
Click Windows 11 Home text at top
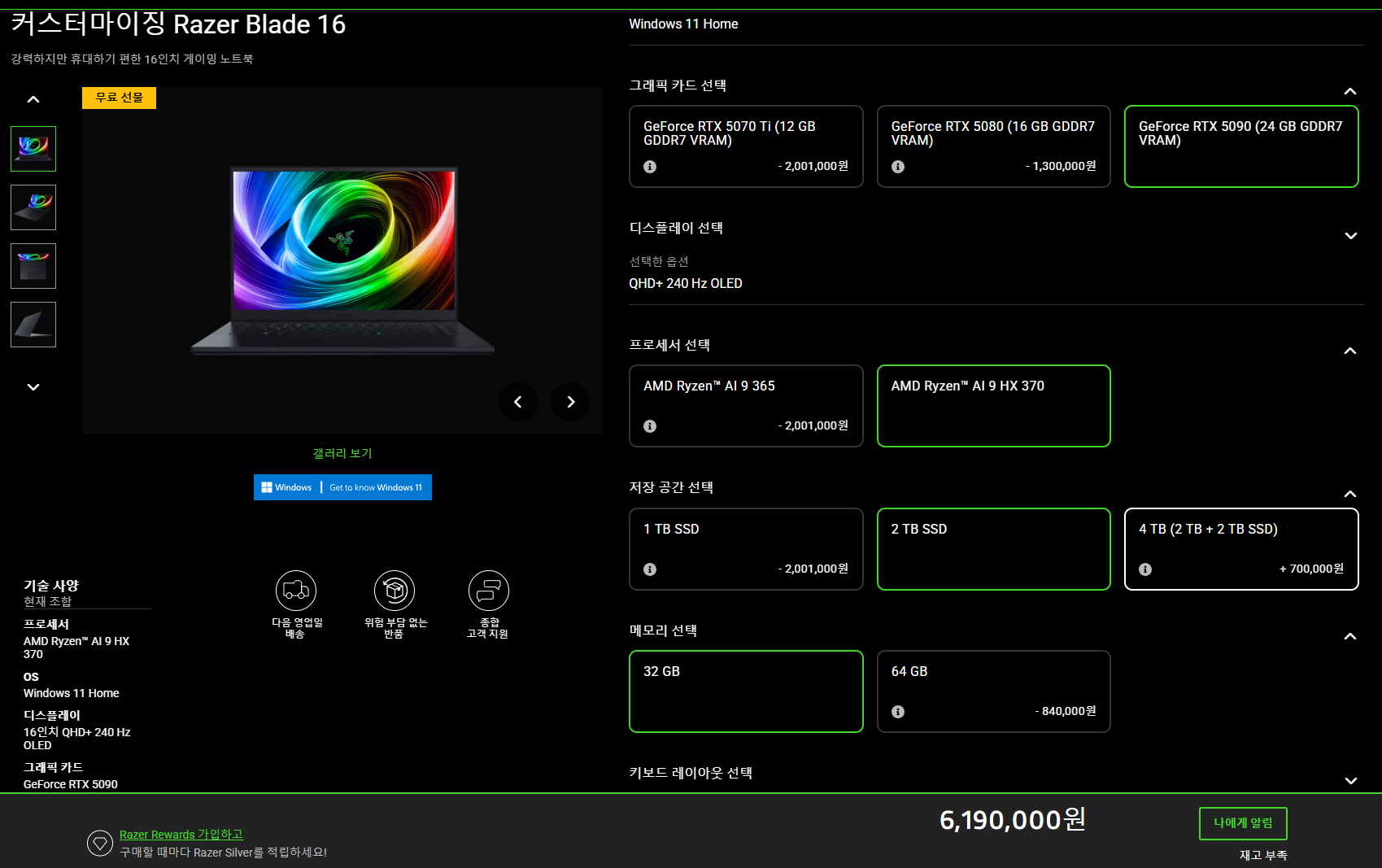pos(683,24)
